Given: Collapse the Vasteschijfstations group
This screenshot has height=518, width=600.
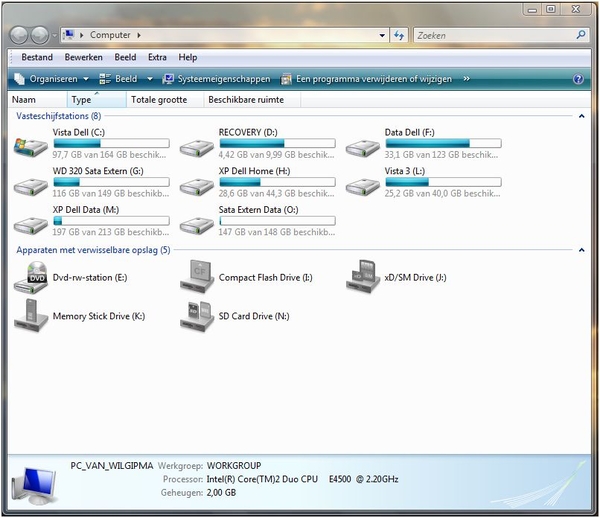Looking at the screenshot, I should tap(582, 117).
